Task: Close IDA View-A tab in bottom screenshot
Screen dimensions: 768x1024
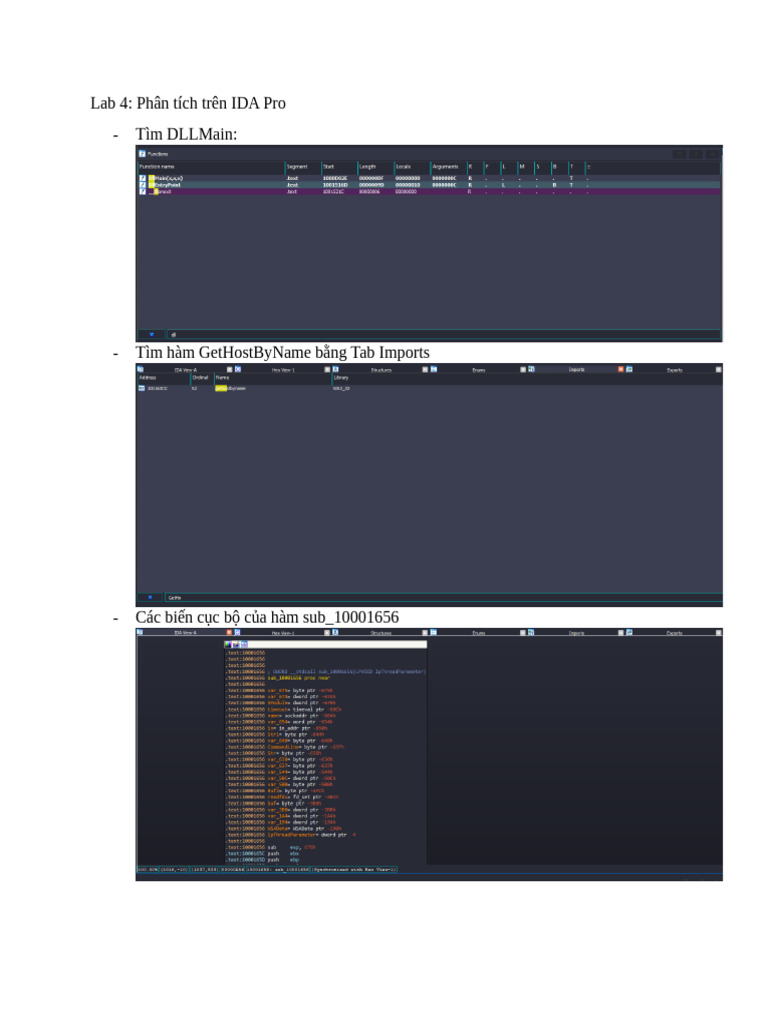Action: click(x=229, y=632)
